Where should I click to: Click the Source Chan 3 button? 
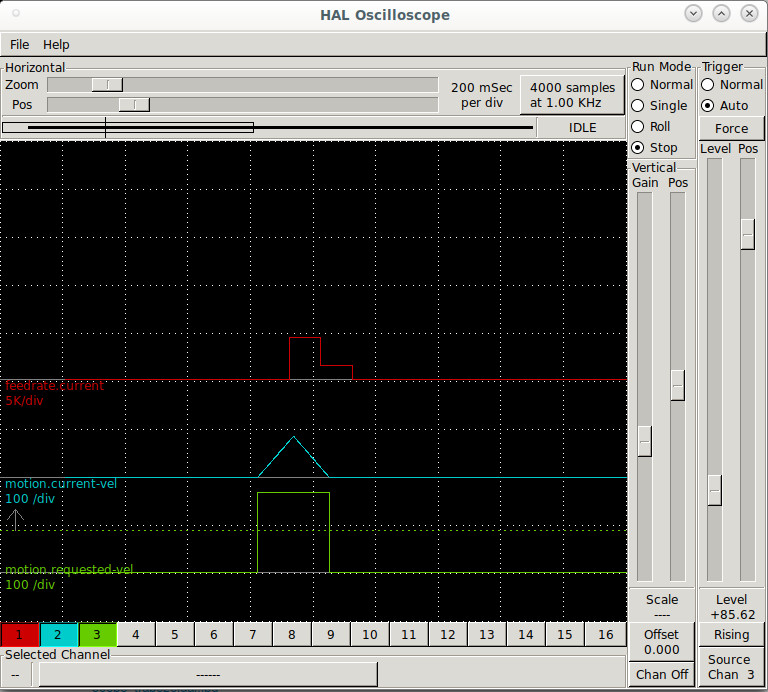[731, 667]
